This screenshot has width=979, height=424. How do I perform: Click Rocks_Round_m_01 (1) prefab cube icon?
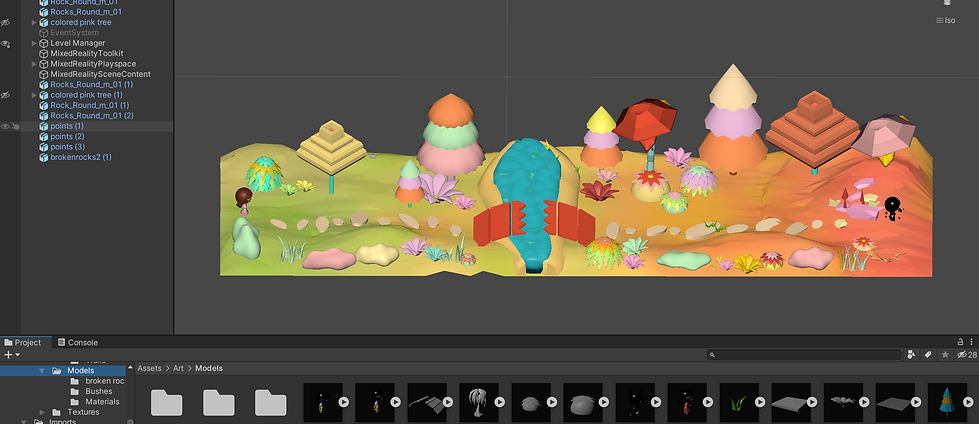pos(44,84)
